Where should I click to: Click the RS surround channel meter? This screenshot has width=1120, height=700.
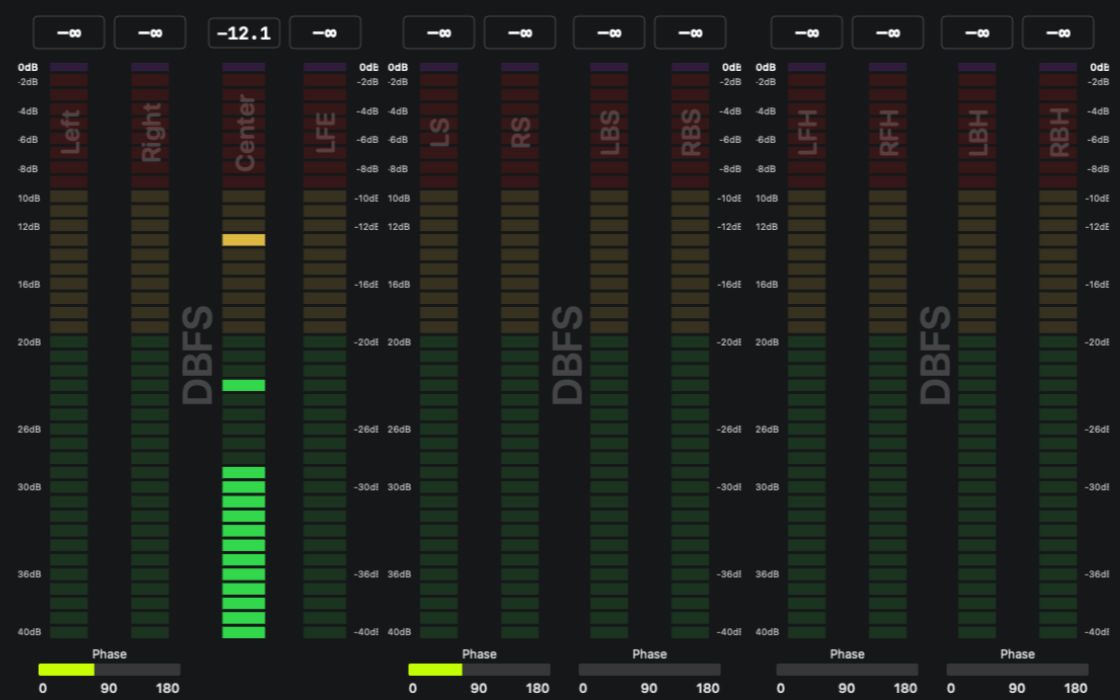(x=520, y=350)
